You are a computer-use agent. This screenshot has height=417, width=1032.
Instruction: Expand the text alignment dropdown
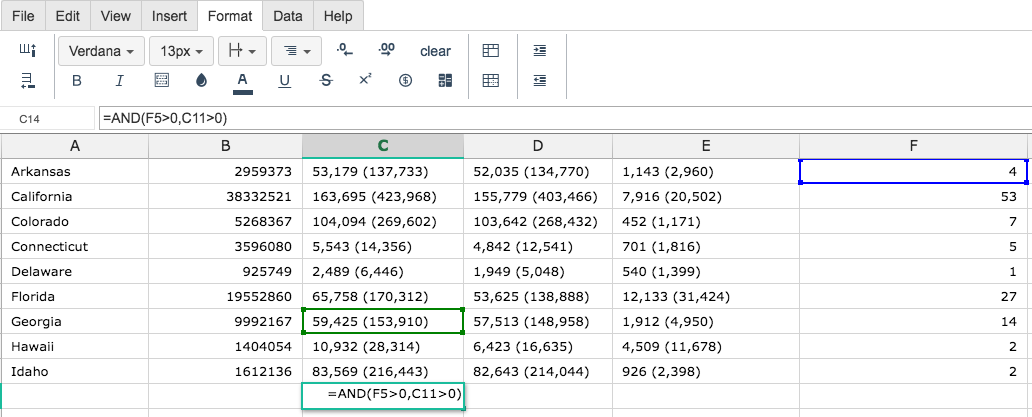click(x=296, y=51)
